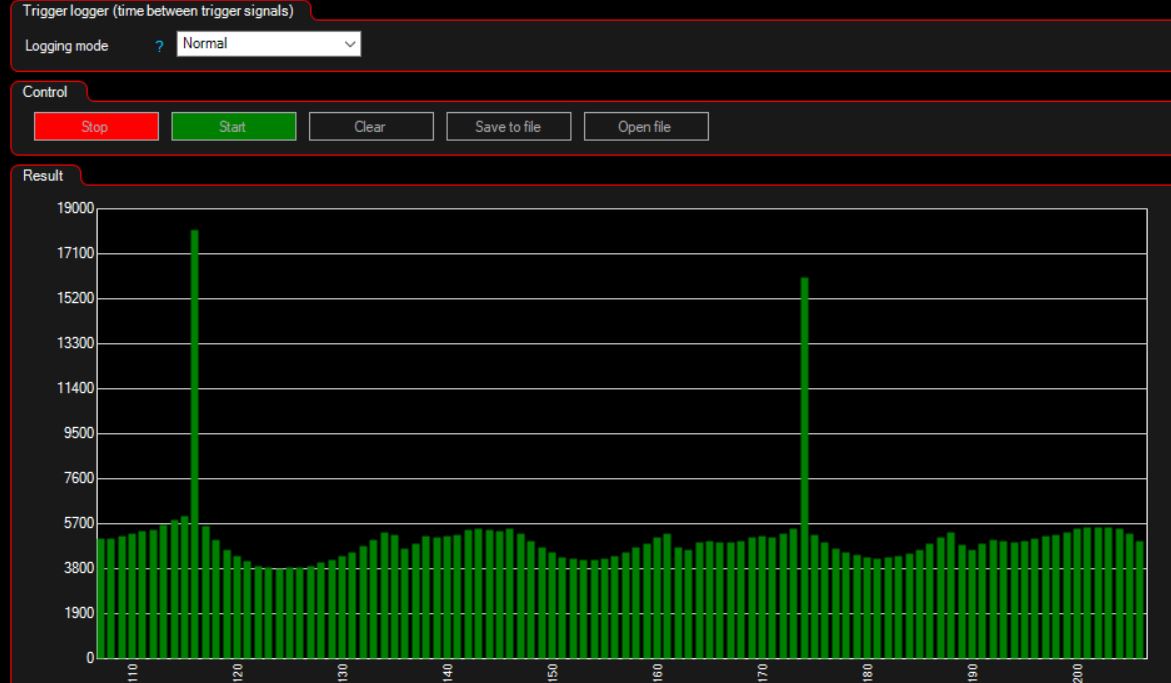The height and width of the screenshot is (683, 1171).
Task: Clear the logged results
Action: 370,127
